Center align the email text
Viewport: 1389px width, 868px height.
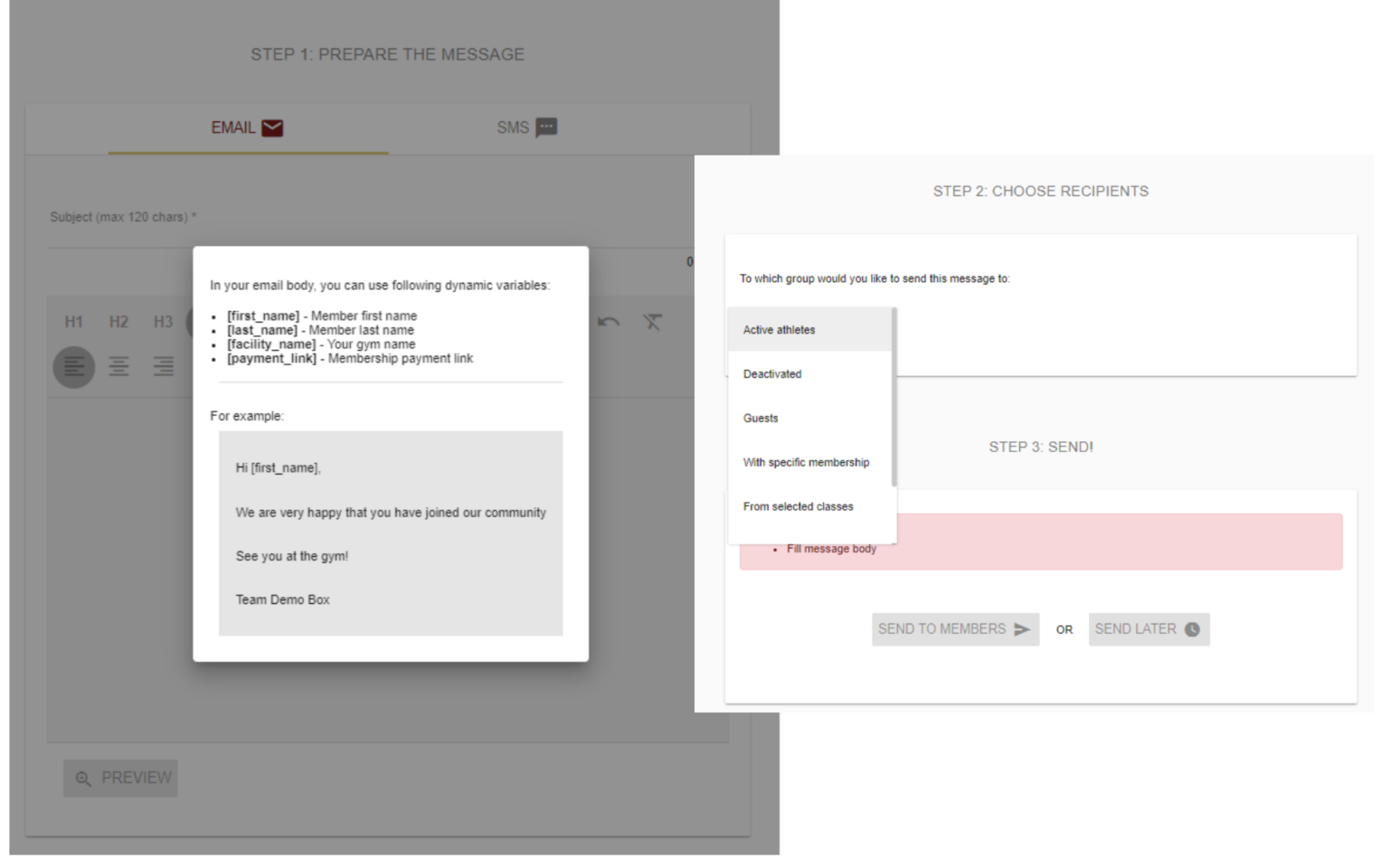pos(118,366)
